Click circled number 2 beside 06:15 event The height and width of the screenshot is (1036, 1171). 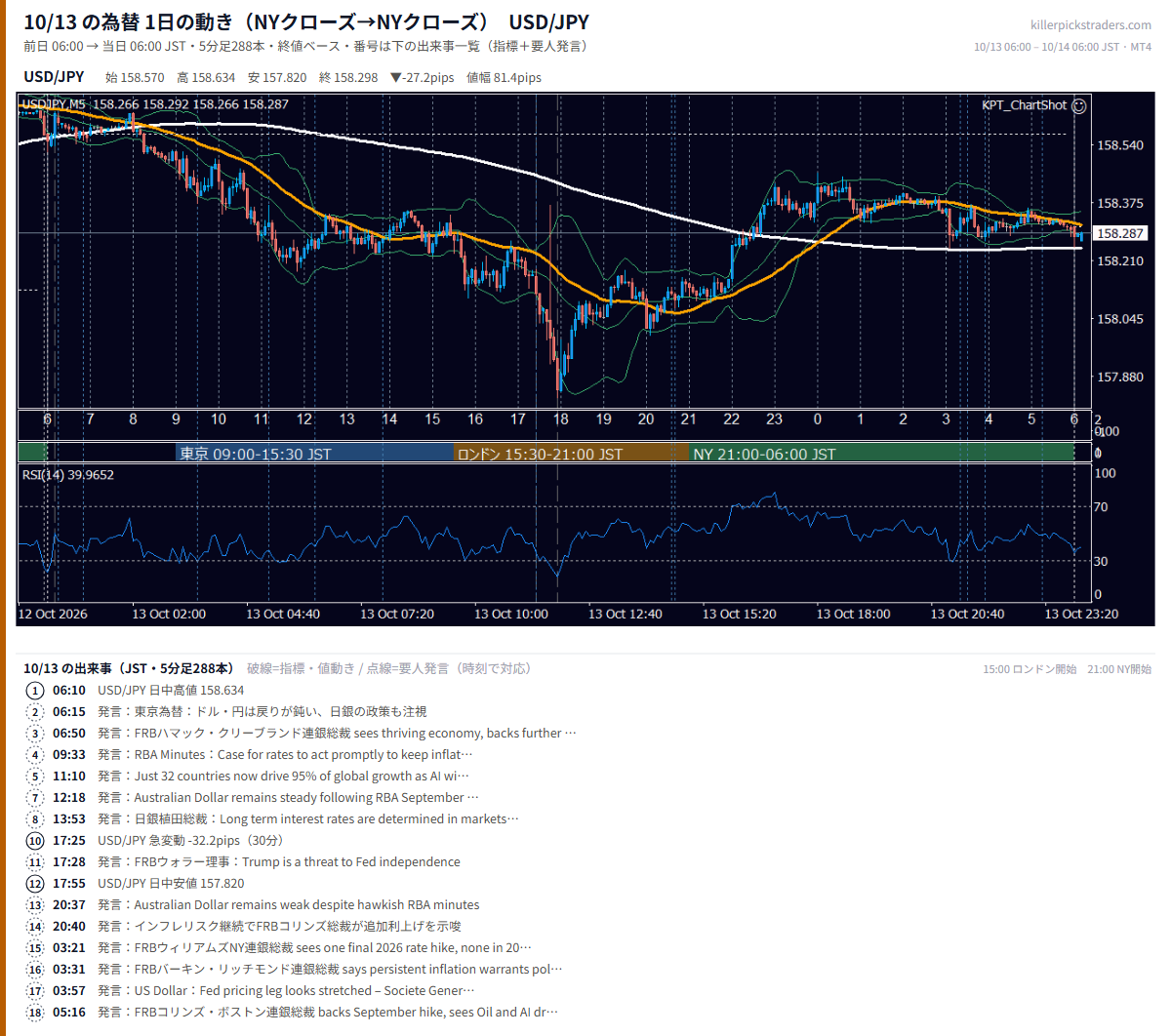pyautogui.click(x=35, y=712)
